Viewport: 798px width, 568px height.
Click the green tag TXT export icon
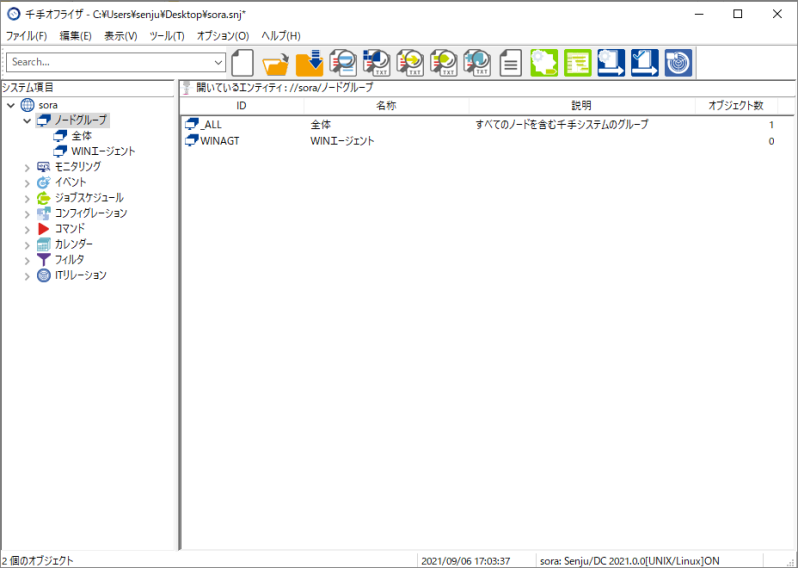tap(444, 63)
